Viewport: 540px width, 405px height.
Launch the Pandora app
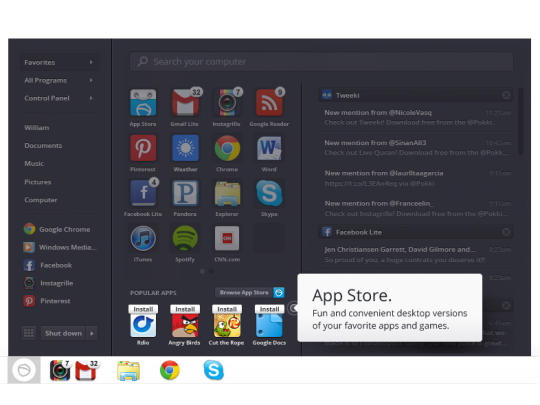185,193
